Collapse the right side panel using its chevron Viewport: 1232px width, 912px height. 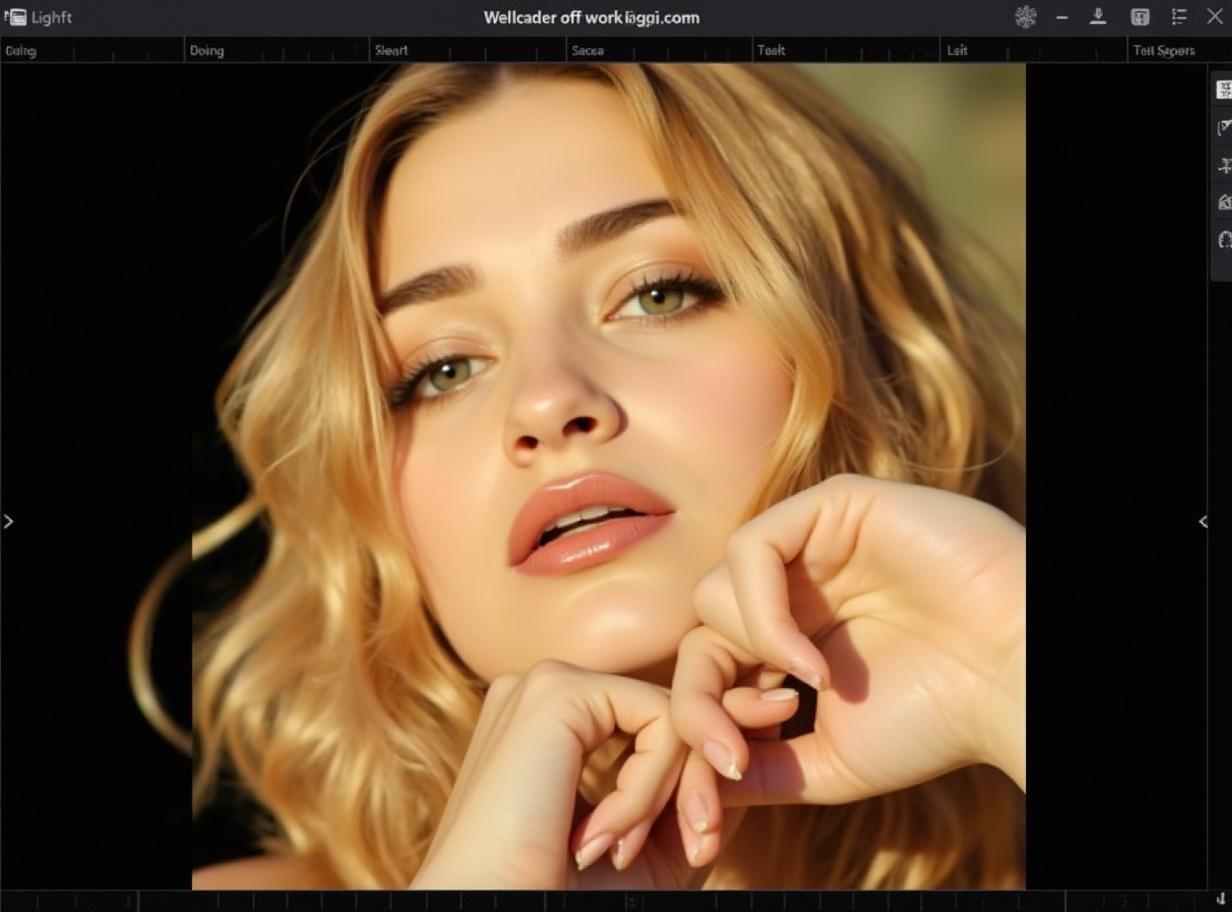click(1204, 520)
